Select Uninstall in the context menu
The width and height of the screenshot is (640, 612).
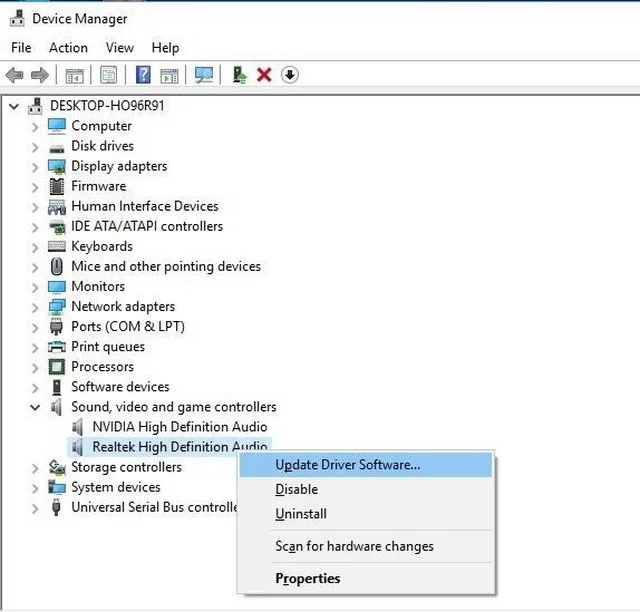coord(300,514)
